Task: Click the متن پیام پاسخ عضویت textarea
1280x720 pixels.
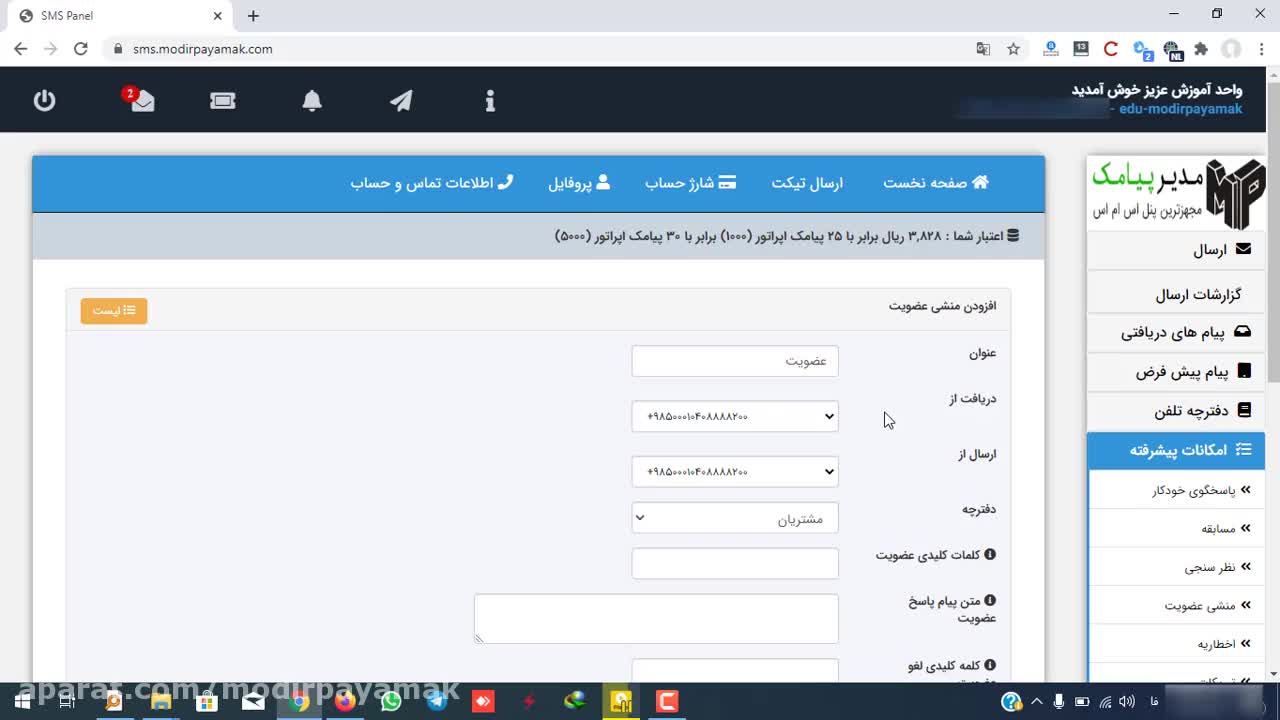Action: pos(656,619)
